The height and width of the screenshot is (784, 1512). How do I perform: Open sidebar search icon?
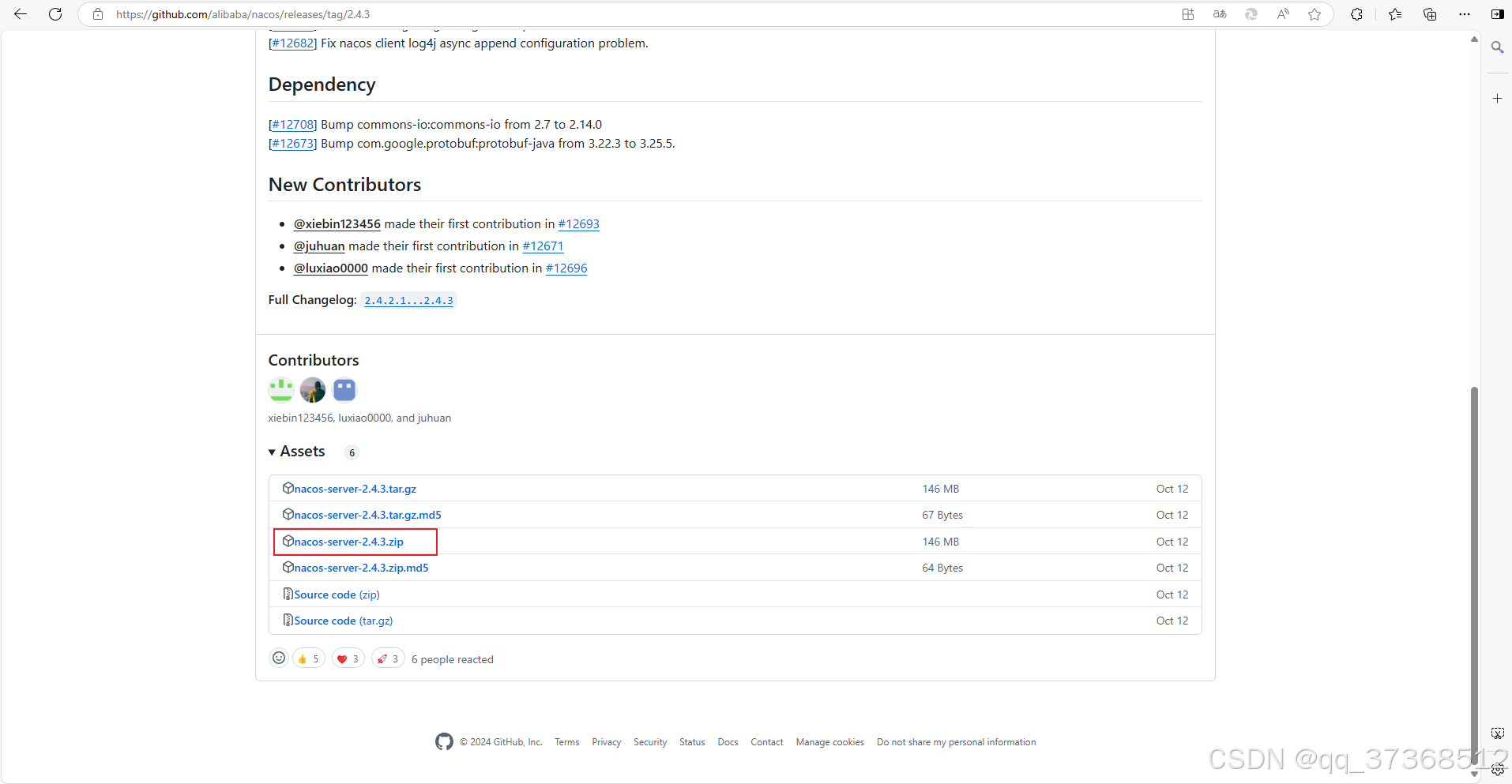tap(1497, 47)
